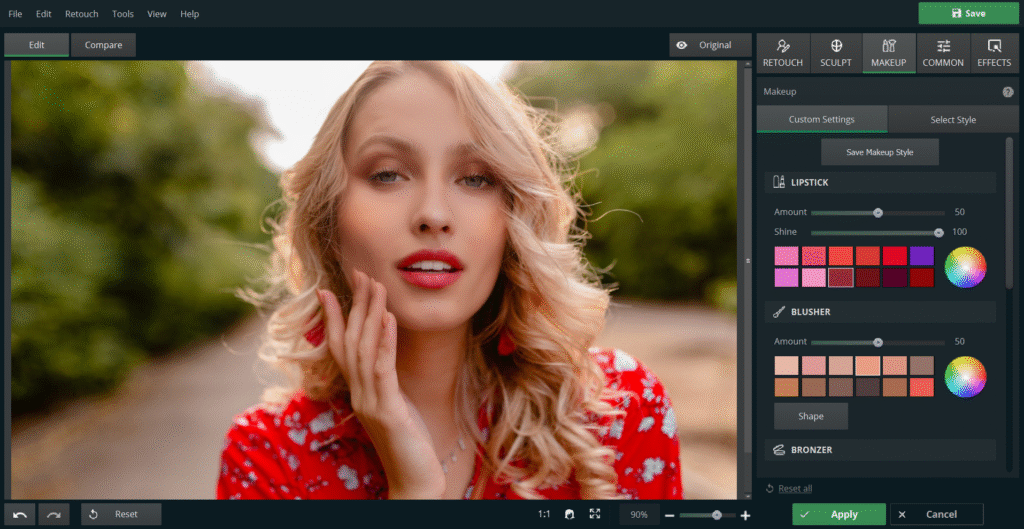1024x529 pixels.
Task: Select the Custom Settings tab
Action: coord(822,120)
